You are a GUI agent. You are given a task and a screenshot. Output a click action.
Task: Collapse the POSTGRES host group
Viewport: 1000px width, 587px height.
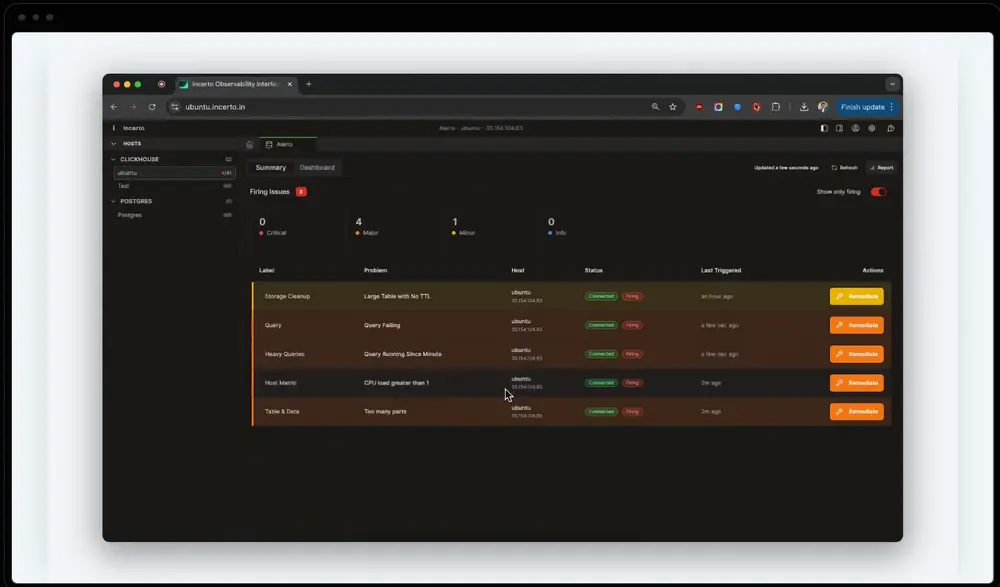114,201
